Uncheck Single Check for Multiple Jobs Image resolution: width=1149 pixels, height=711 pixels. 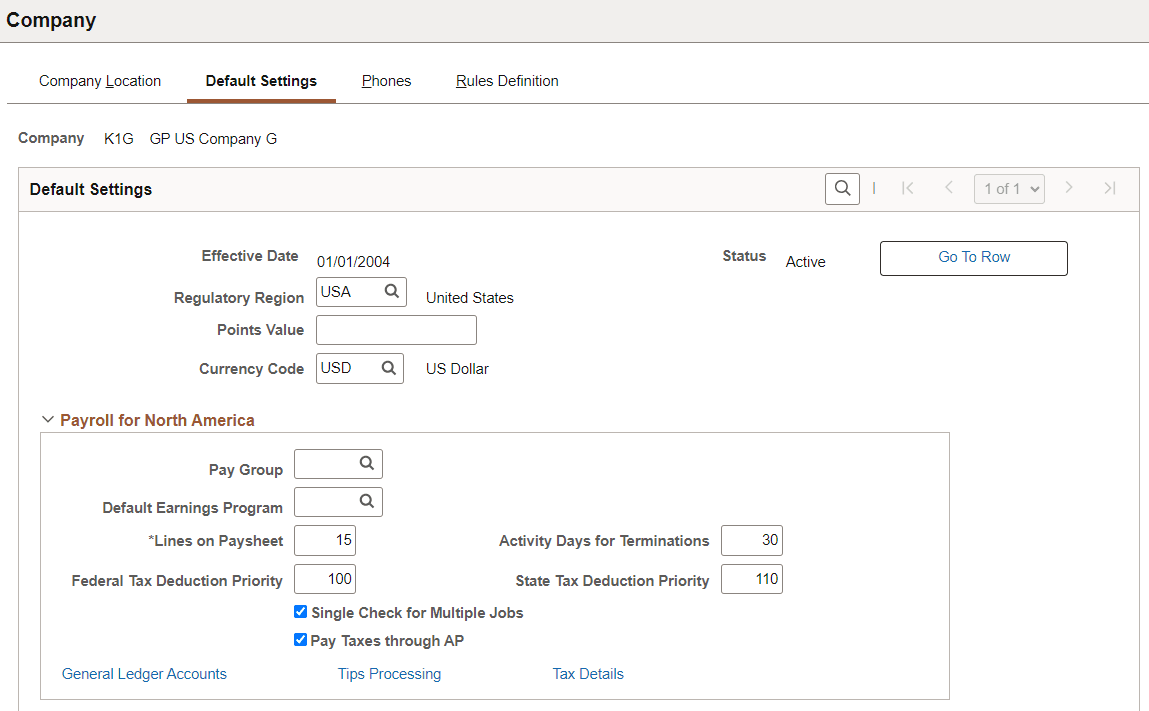(300, 611)
